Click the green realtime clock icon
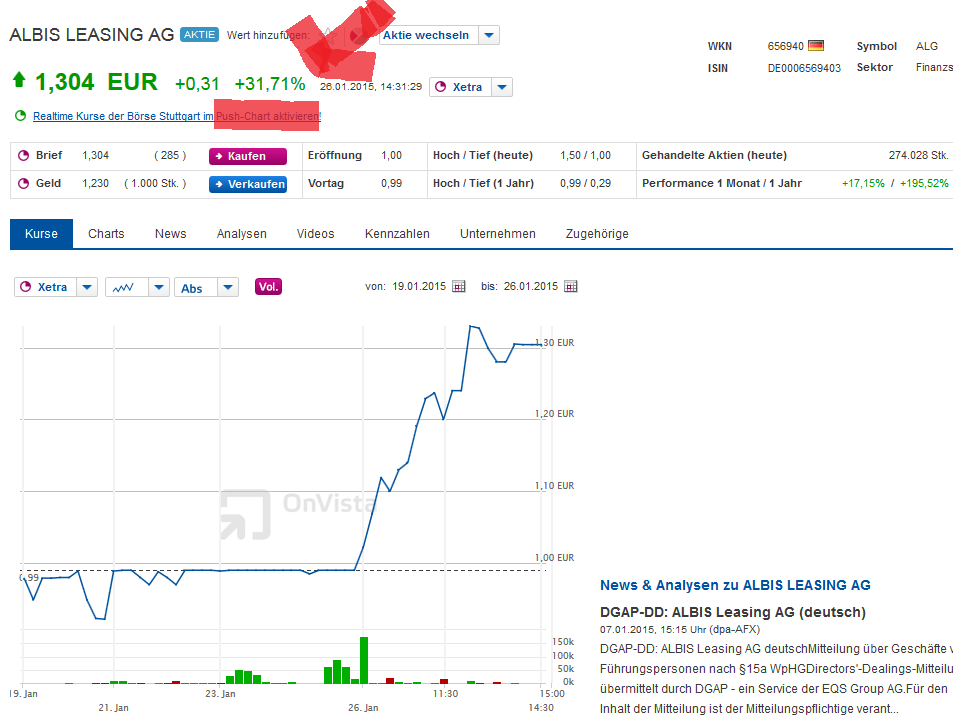Viewport: 953px width, 719px height. click(x=21, y=115)
